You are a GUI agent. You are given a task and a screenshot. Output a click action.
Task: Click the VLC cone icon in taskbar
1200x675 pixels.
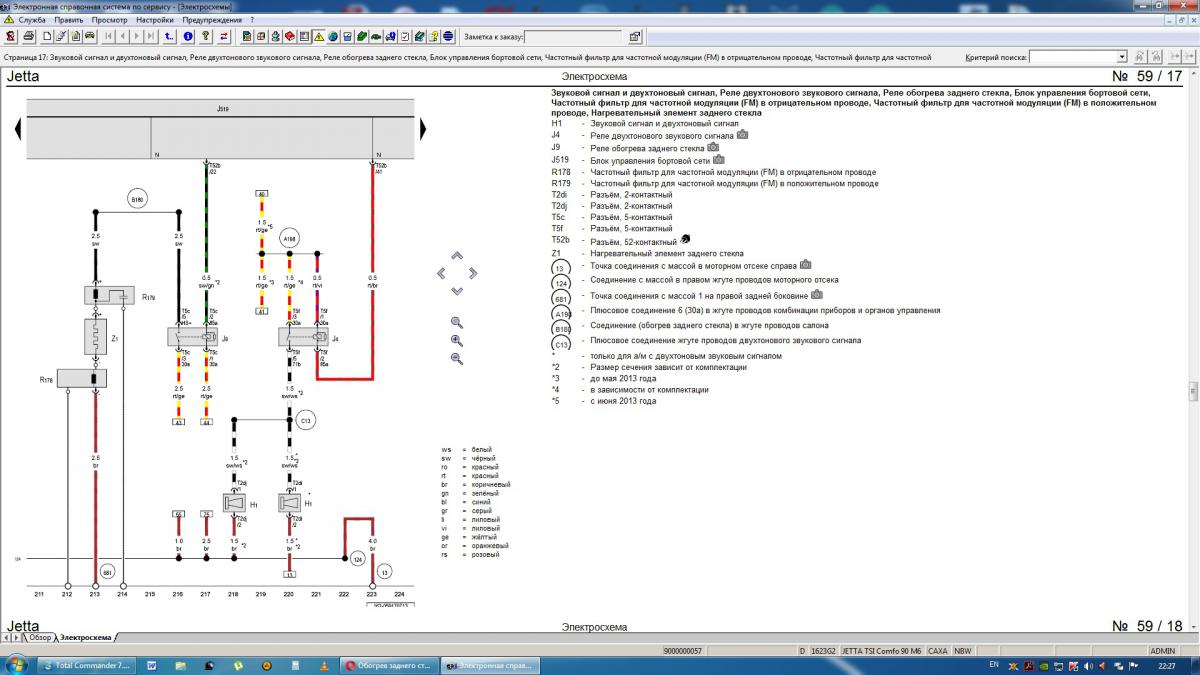tap(323, 665)
